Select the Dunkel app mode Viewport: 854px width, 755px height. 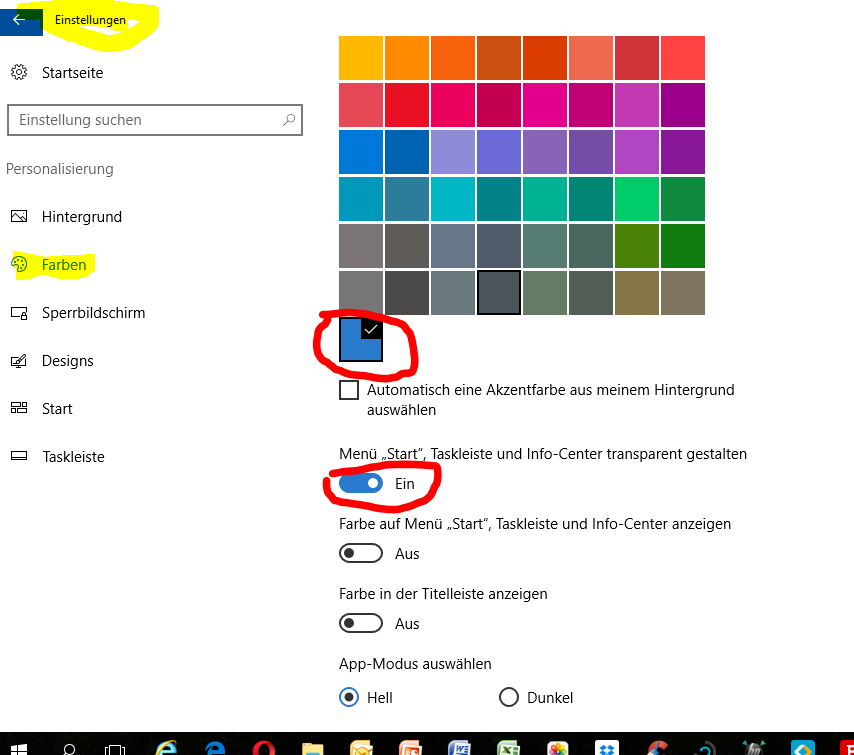pyautogui.click(x=509, y=697)
